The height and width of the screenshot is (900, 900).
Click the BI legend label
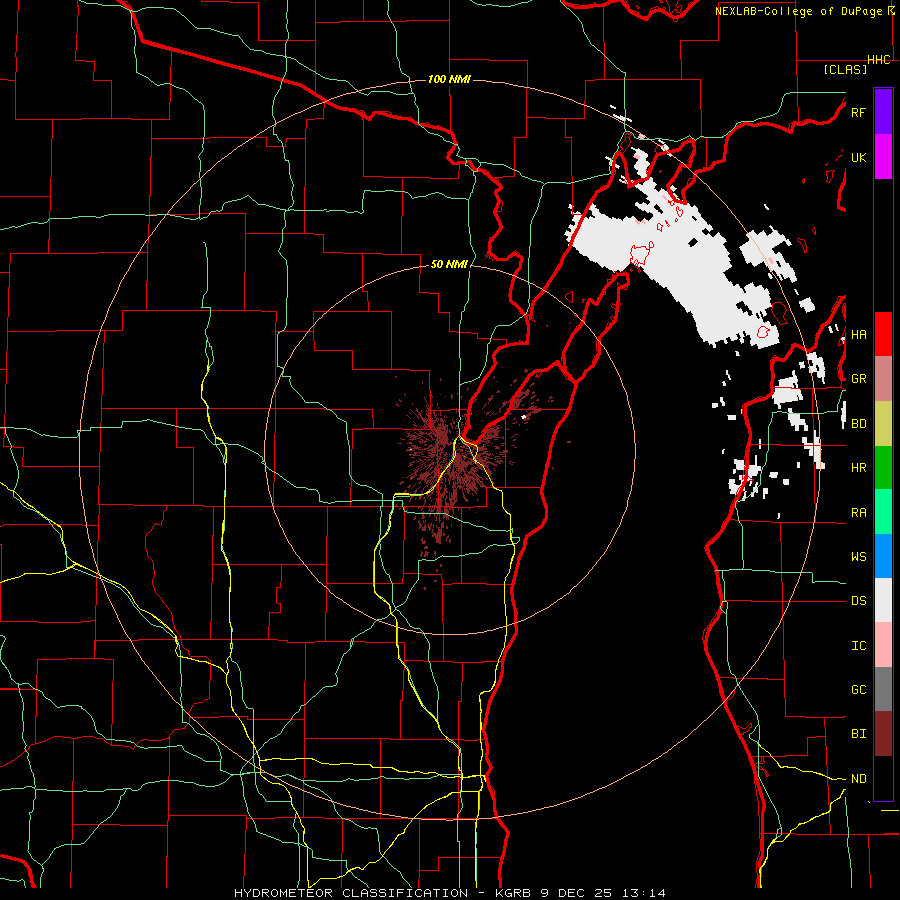pos(858,734)
